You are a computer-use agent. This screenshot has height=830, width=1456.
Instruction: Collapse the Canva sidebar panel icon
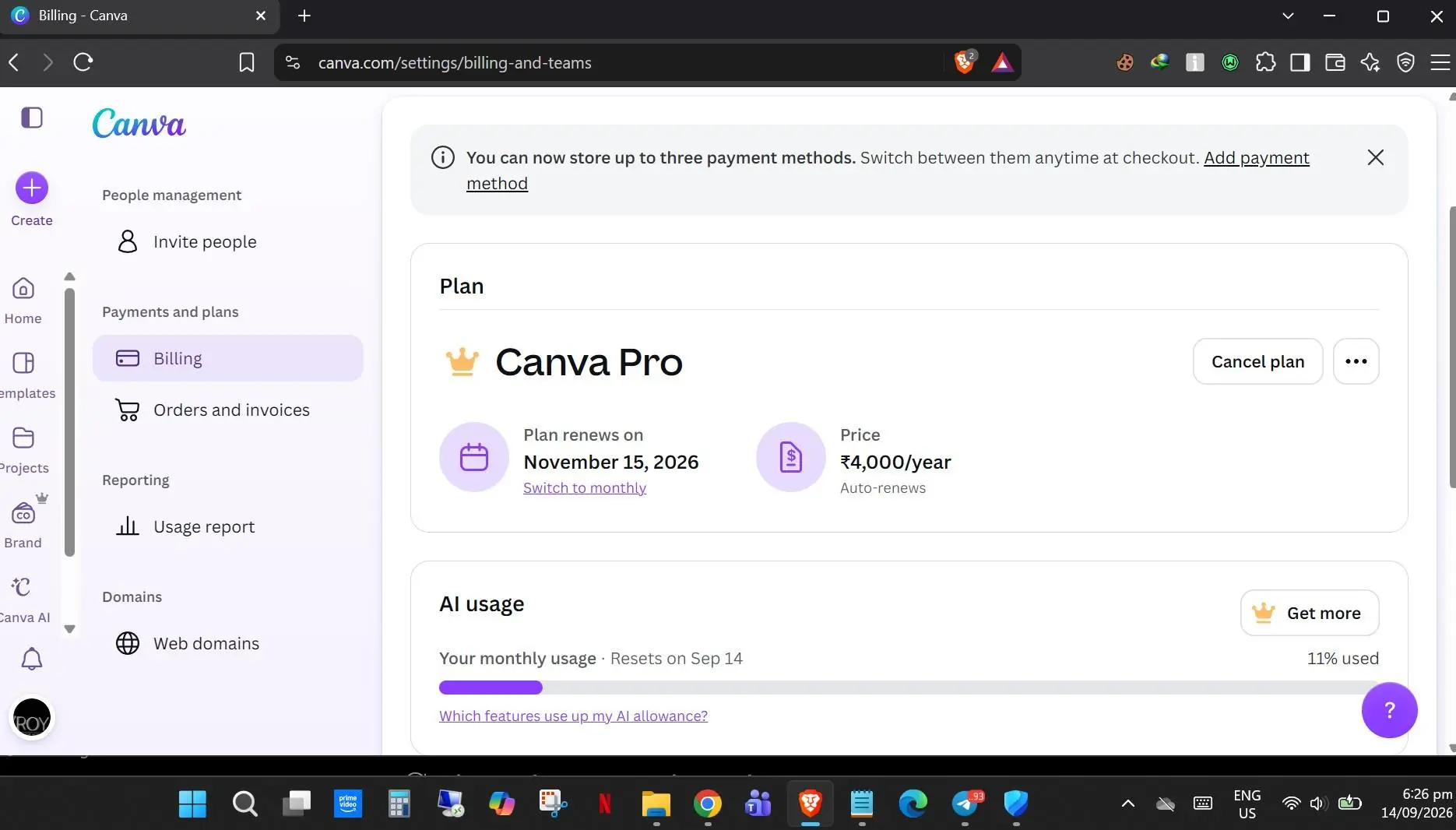(32, 118)
